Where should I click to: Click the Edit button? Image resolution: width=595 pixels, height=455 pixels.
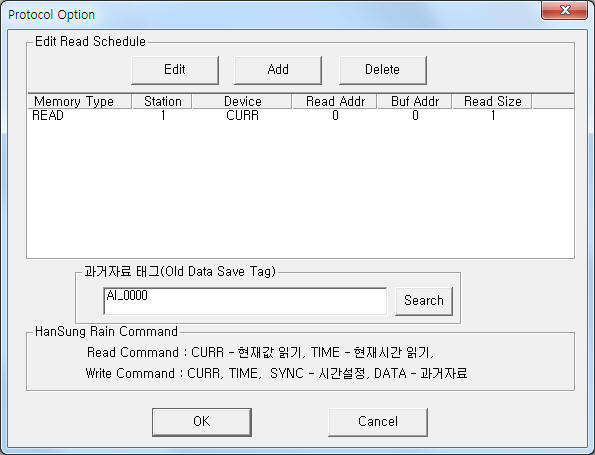175,70
